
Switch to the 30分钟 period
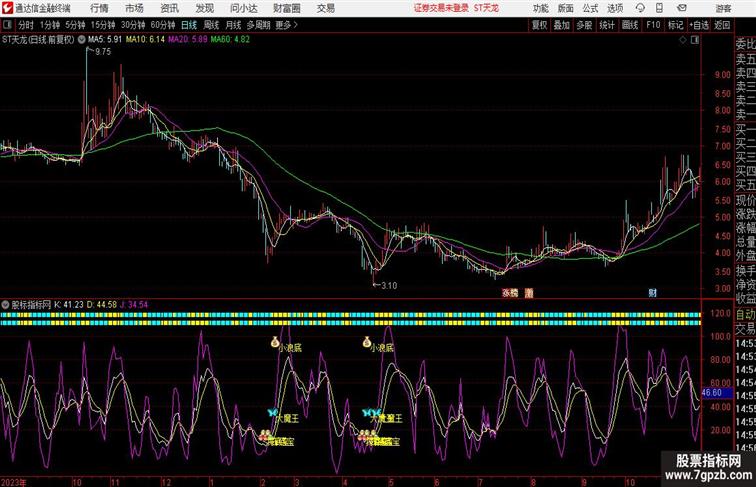click(x=133, y=25)
